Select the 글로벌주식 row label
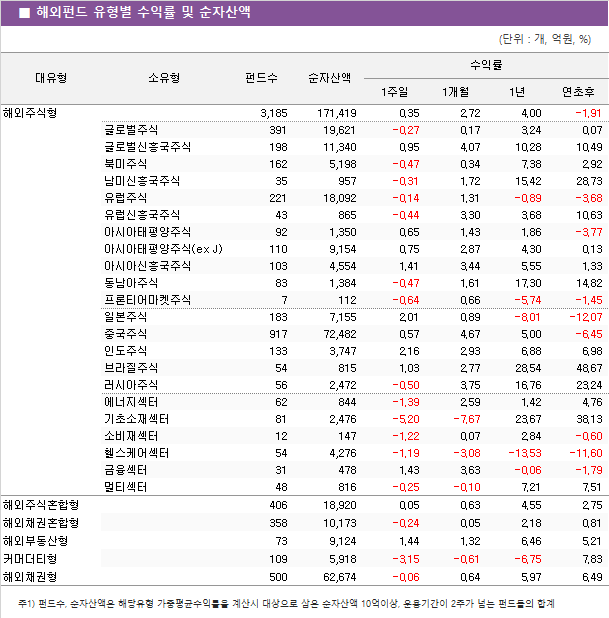Screen dimensions: 609x618 coord(131,130)
